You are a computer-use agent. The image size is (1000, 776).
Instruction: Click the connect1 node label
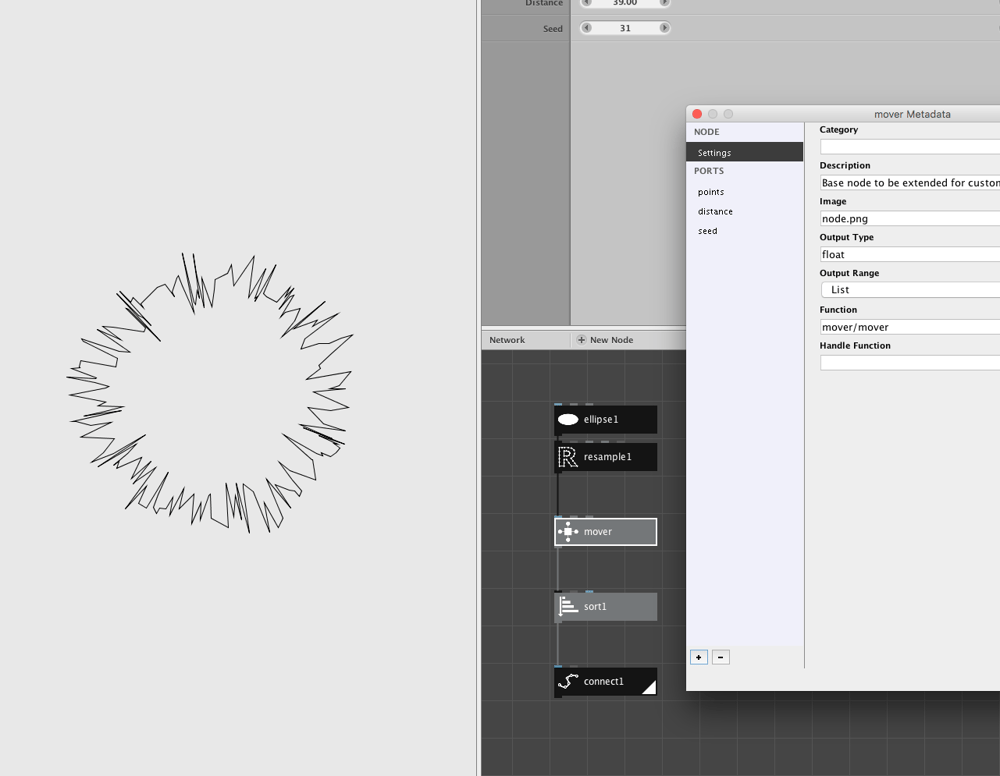(x=603, y=682)
